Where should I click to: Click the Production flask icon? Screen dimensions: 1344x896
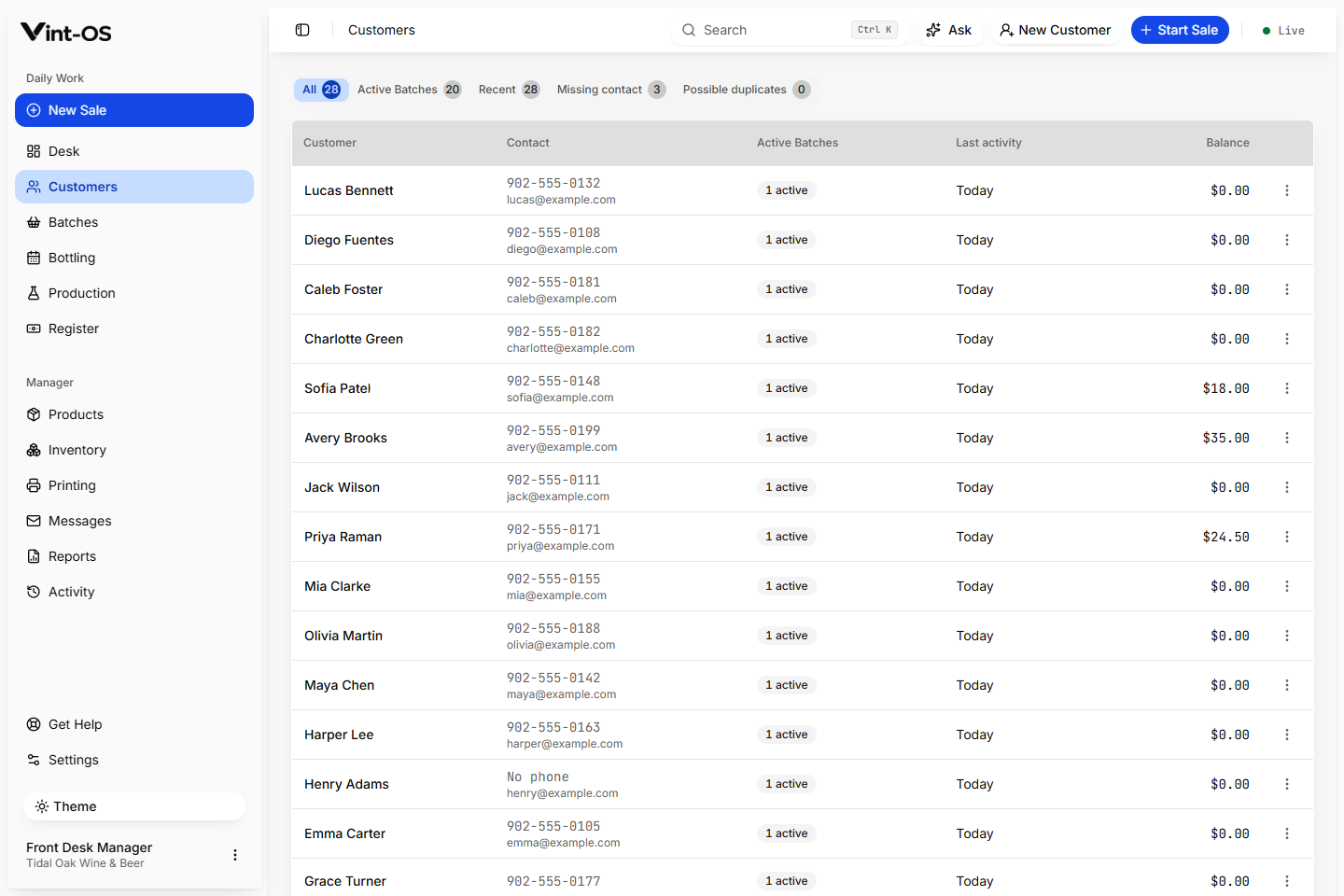(x=34, y=293)
